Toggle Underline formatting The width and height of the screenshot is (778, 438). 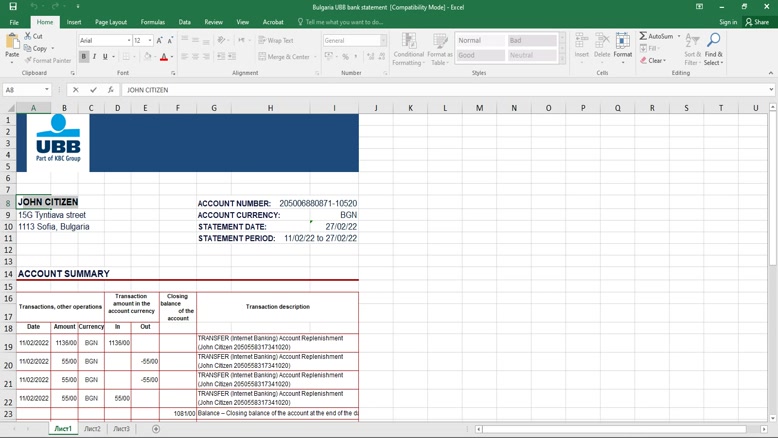[105, 57]
